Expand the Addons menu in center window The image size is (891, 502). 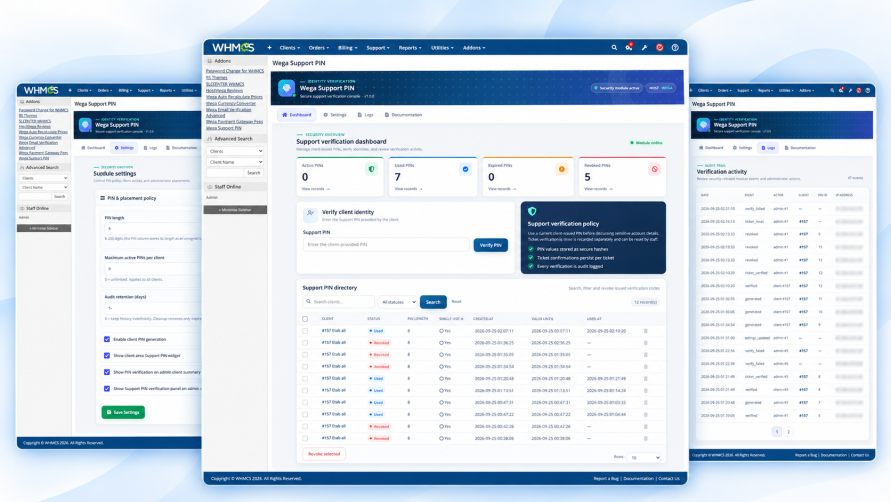(474, 48)
